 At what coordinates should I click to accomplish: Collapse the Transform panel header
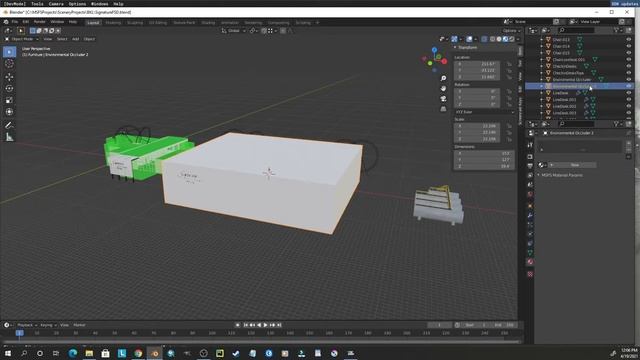click(x=466, y=47)
